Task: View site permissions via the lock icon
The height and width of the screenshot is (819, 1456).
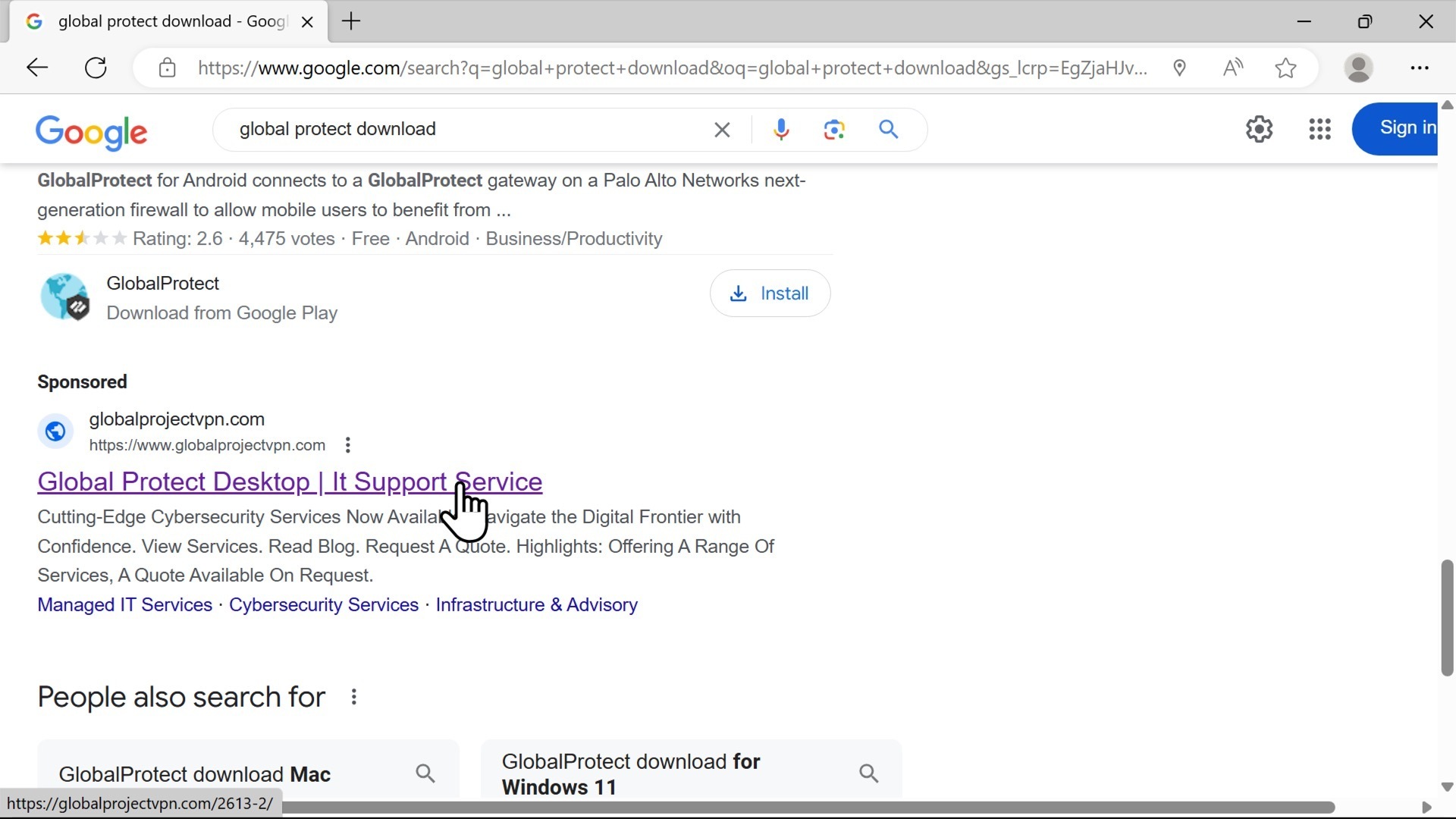Action: coord(168,67)
